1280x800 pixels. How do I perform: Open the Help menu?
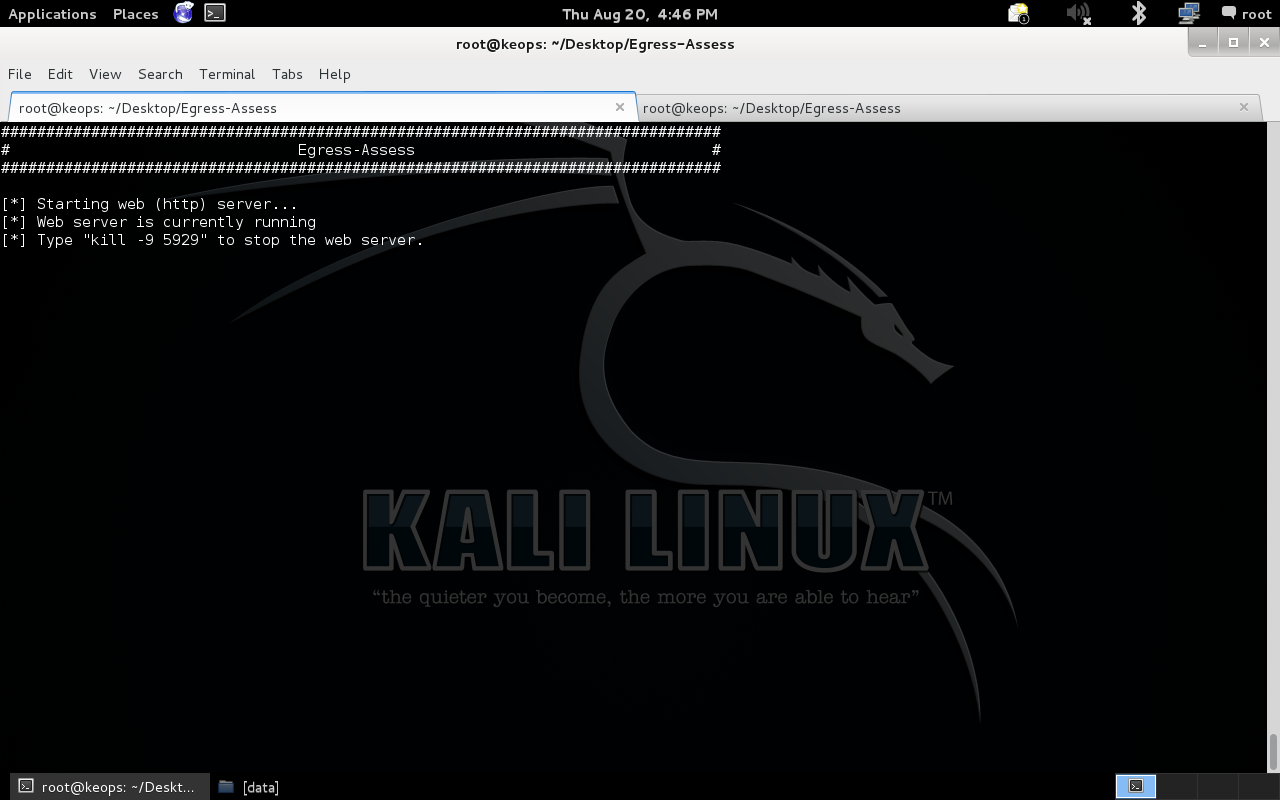[x=334, y=74]
